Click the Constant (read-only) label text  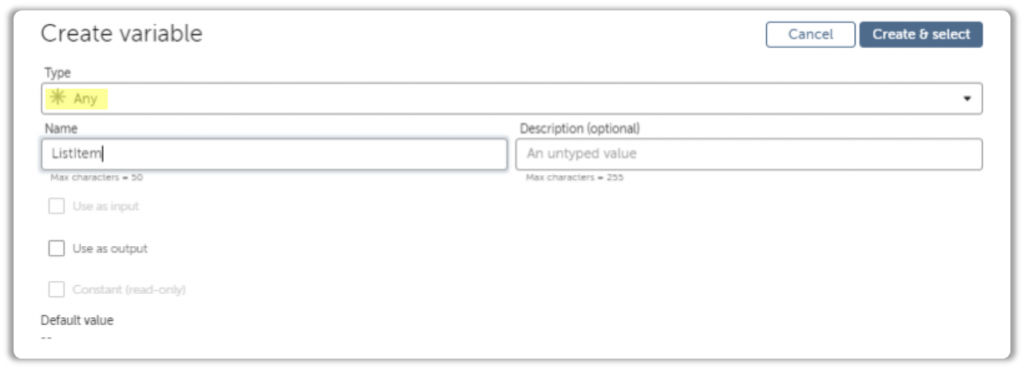click(x=129, y=290)
